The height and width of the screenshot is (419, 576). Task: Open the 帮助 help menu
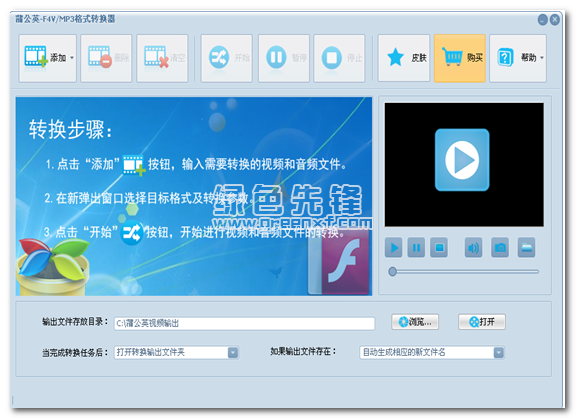click(x=518, y=58)
